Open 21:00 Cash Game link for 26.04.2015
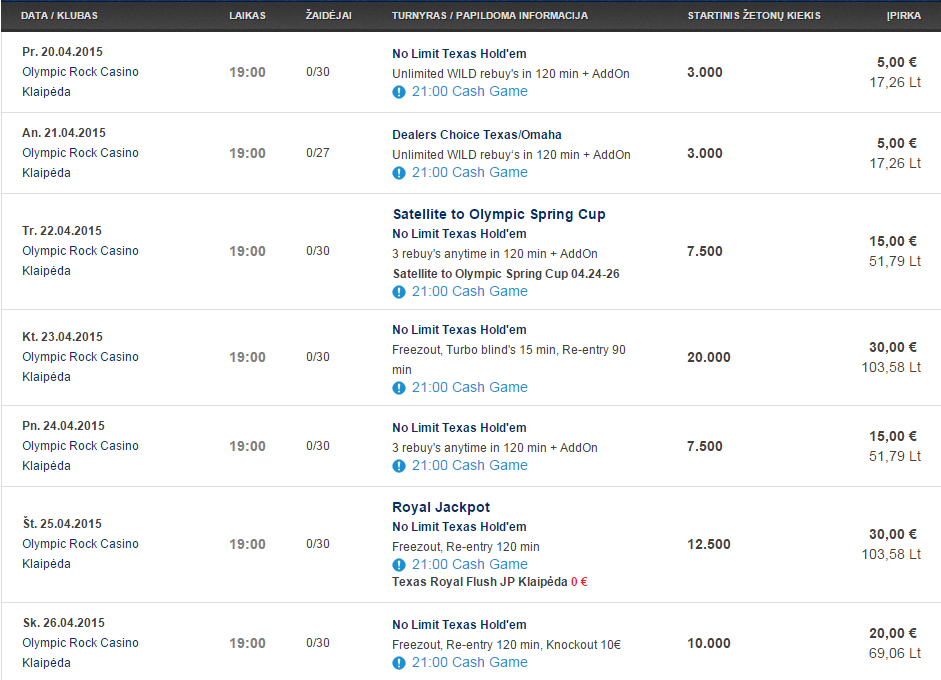The image size is (941, 680). [469, 662]
